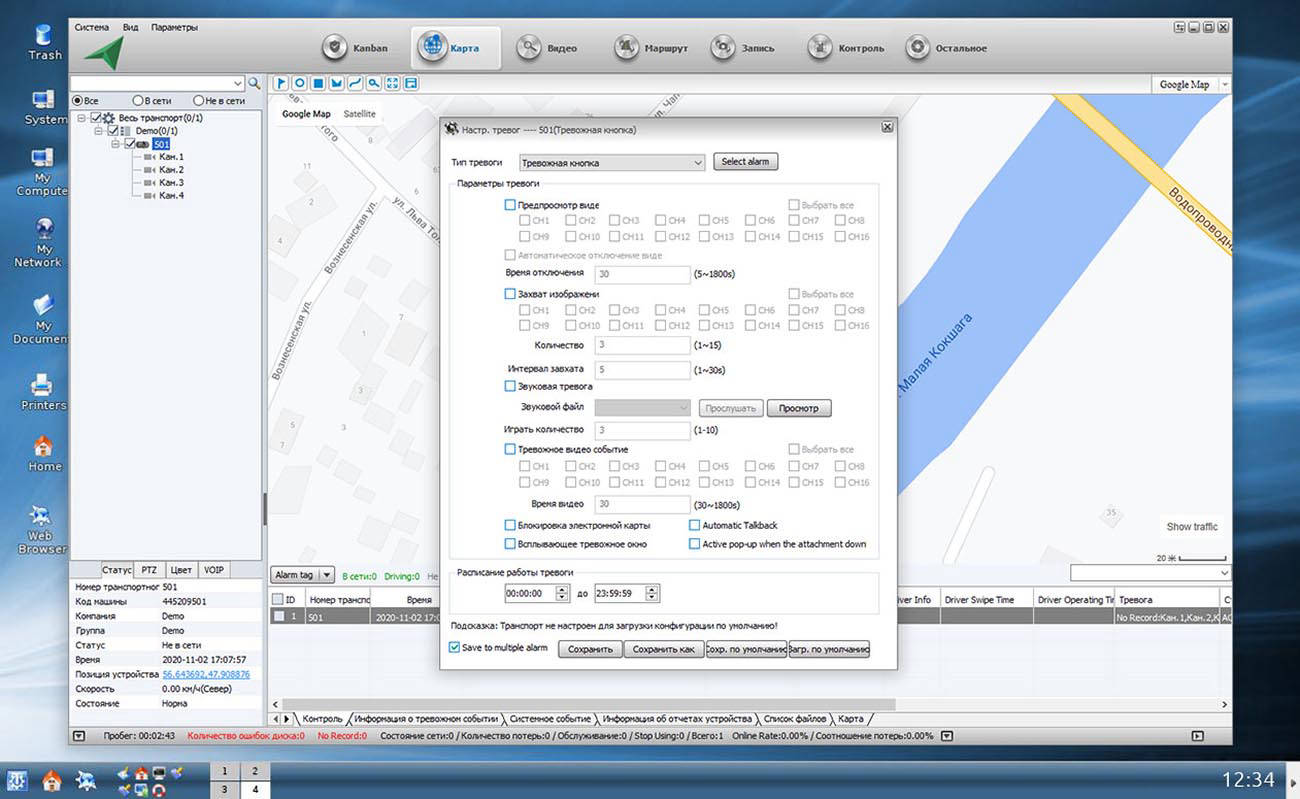The width and height of the screenshot is (1300, 799).
Task: Click the Время отключения input field
Action: (x=641, y=274)
